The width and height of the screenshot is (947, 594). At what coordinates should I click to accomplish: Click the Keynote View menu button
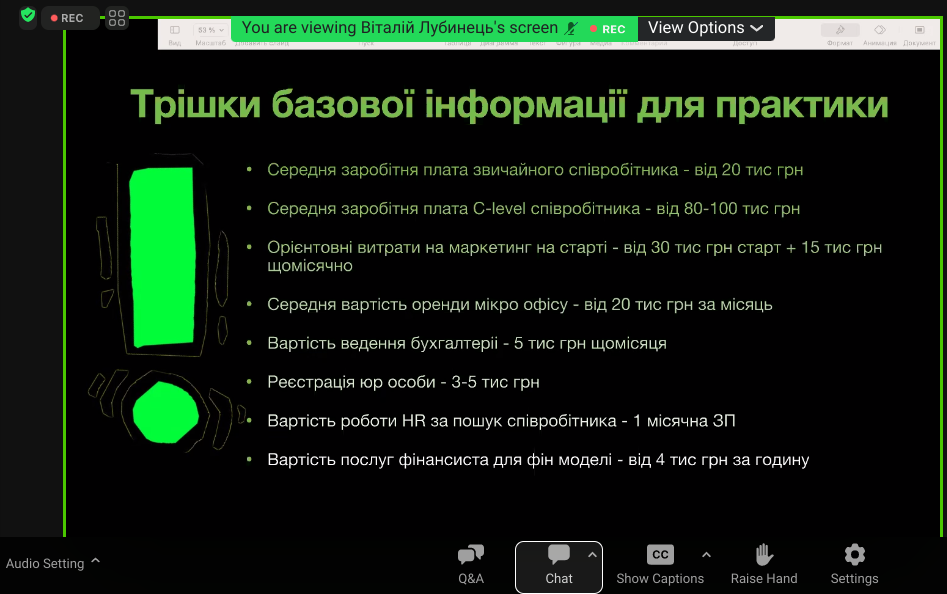point(175,31)
